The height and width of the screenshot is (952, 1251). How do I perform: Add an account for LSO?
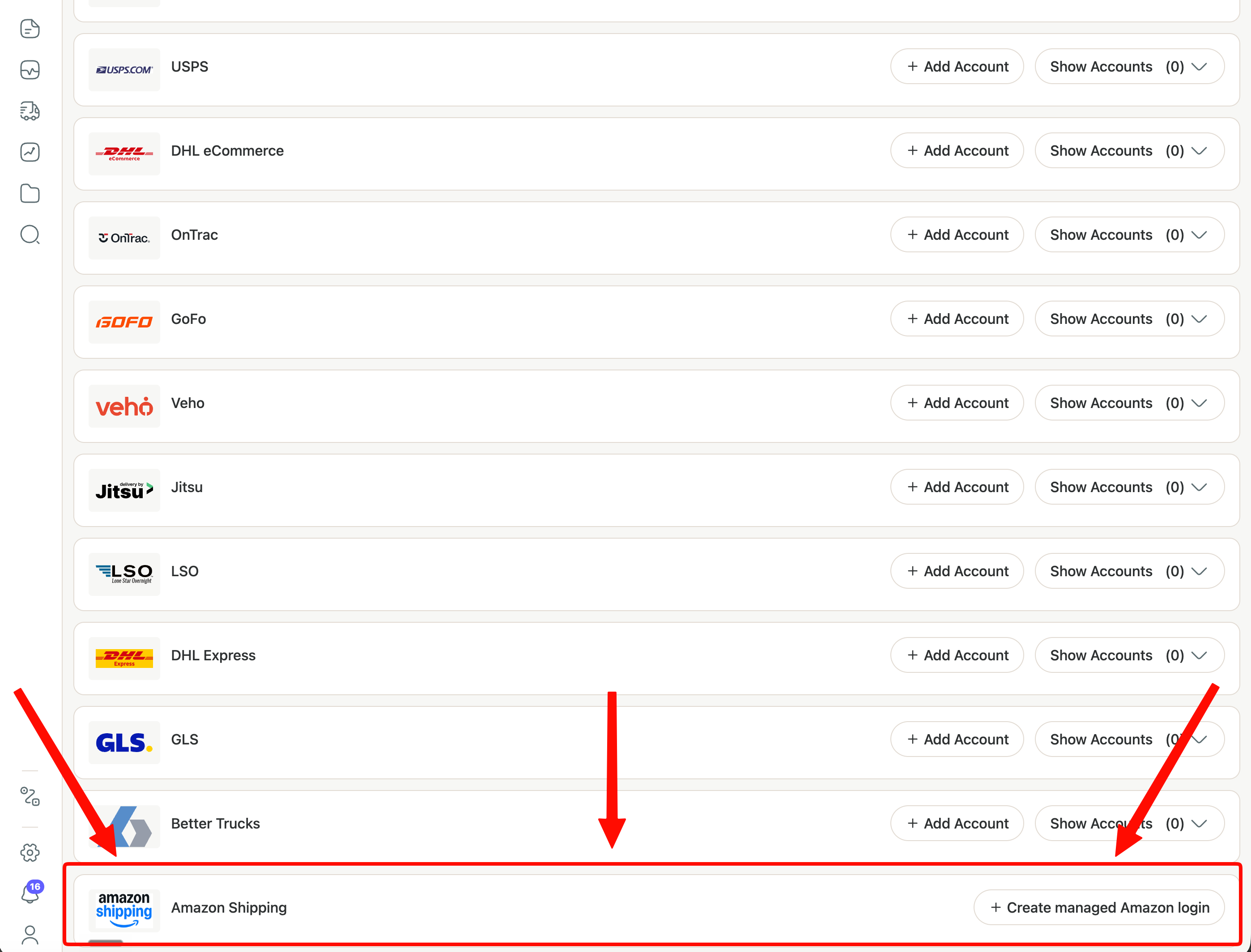point(957,571)
